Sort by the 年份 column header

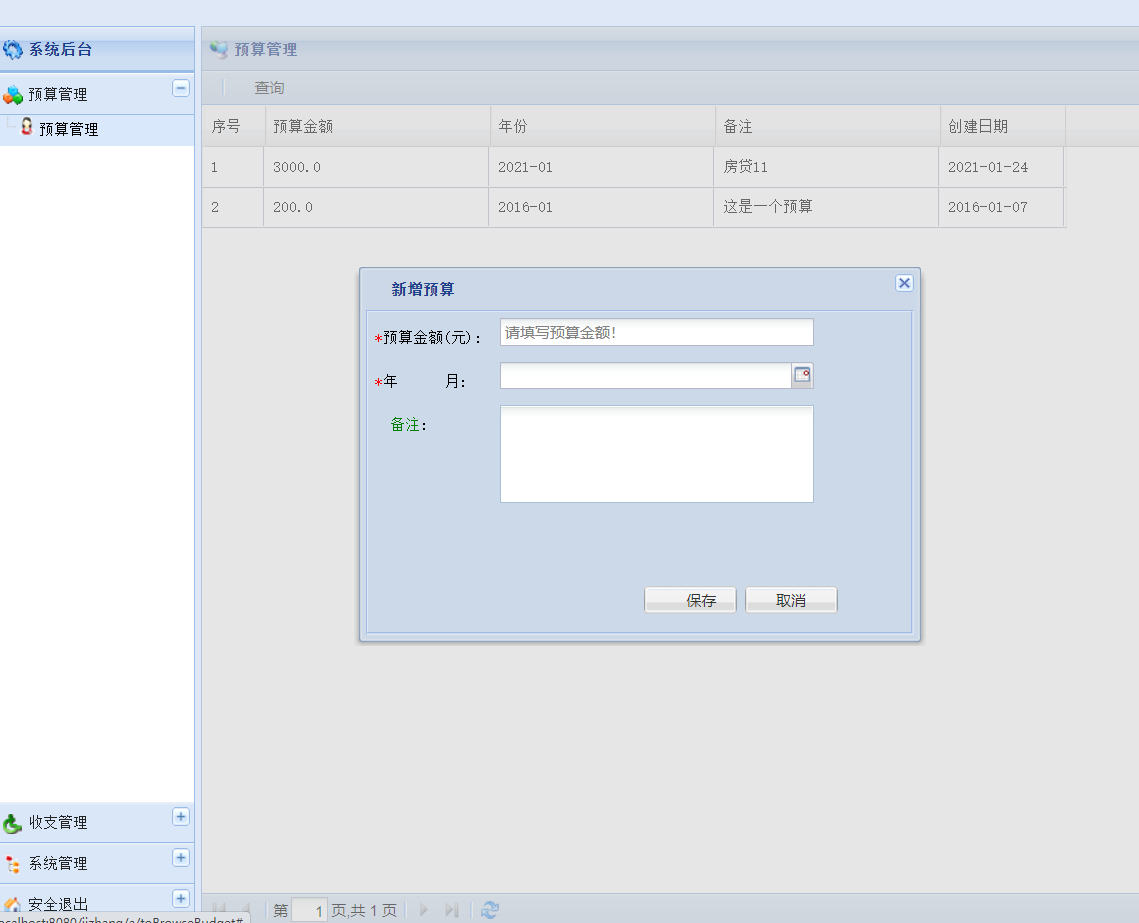(x=603, y=126)
